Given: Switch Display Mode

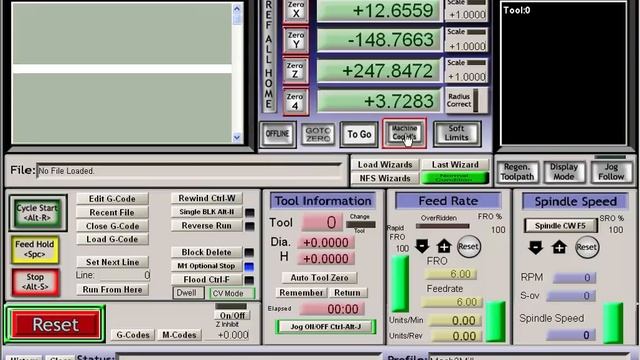Looking at the screenshot, I should click(x=564, y=172).
